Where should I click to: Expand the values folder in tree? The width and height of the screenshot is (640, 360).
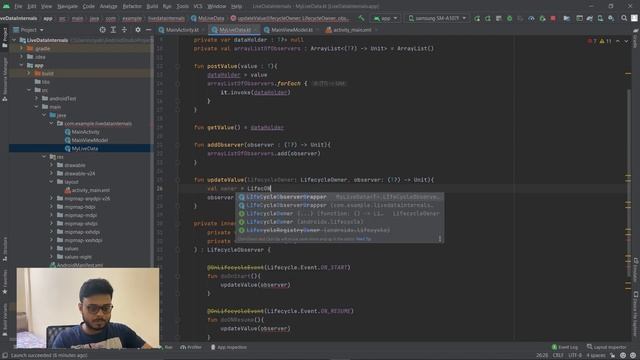click(52, 249)
